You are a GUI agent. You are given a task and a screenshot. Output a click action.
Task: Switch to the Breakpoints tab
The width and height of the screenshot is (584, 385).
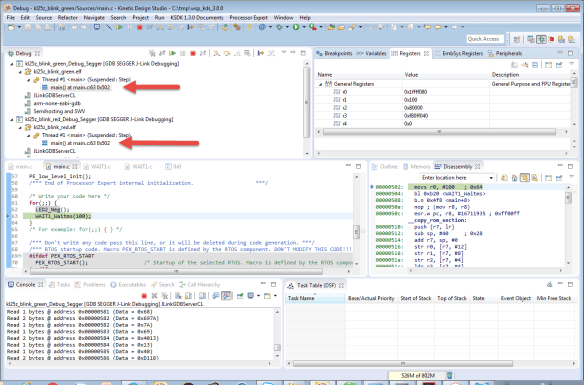(334, 54)
